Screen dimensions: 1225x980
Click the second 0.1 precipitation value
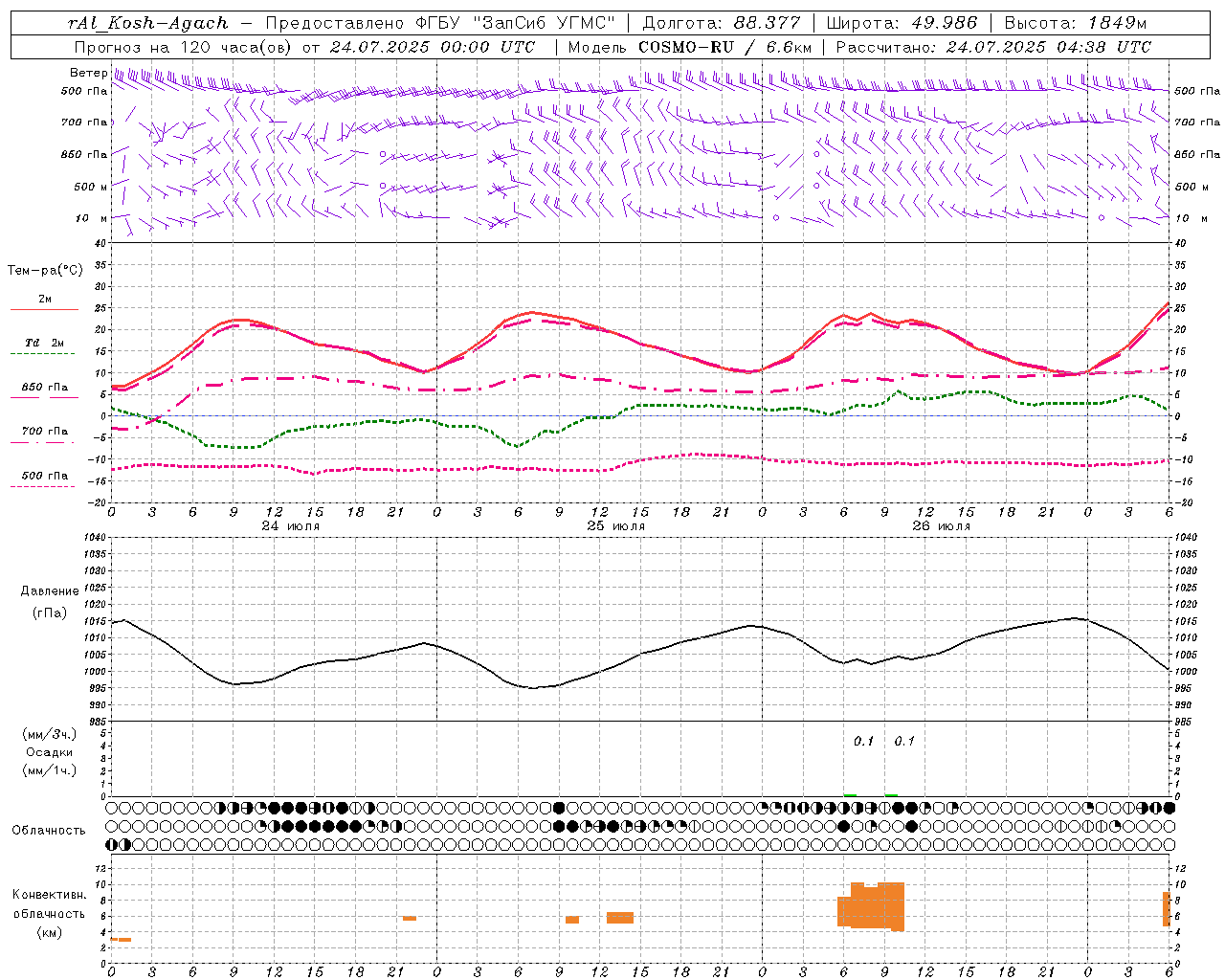coord(904,741)
